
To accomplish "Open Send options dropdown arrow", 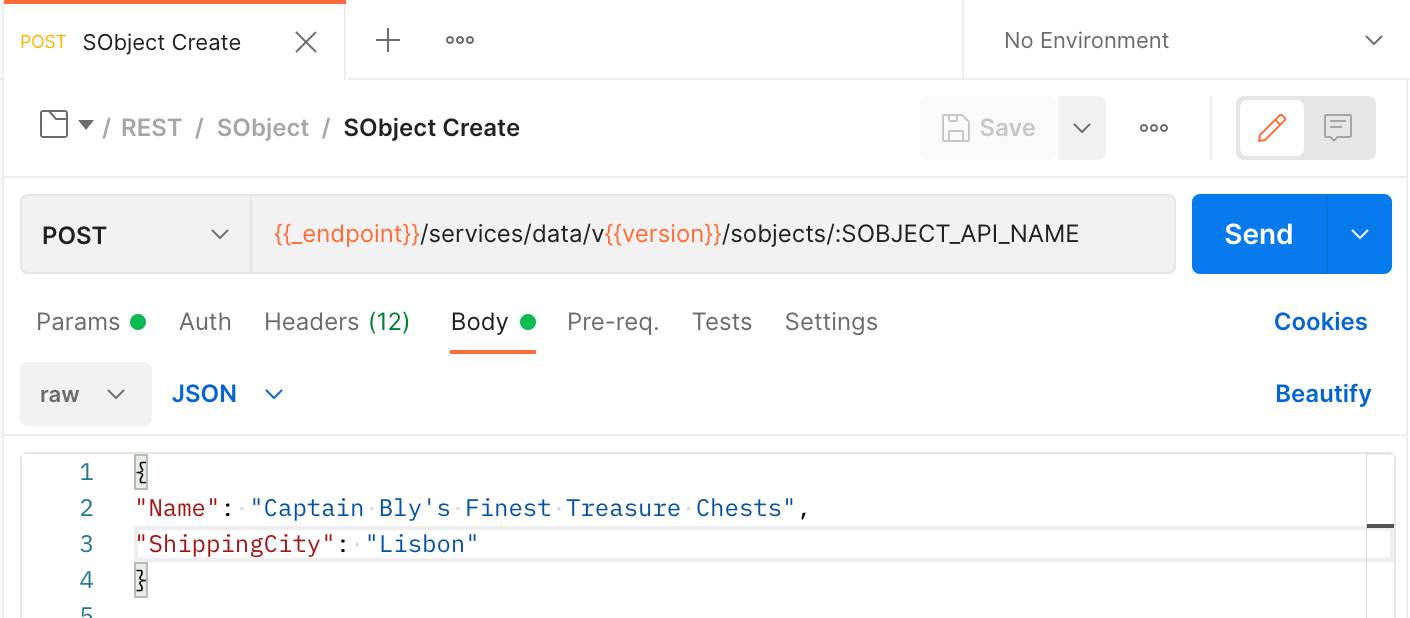I will coord(1359,234).
